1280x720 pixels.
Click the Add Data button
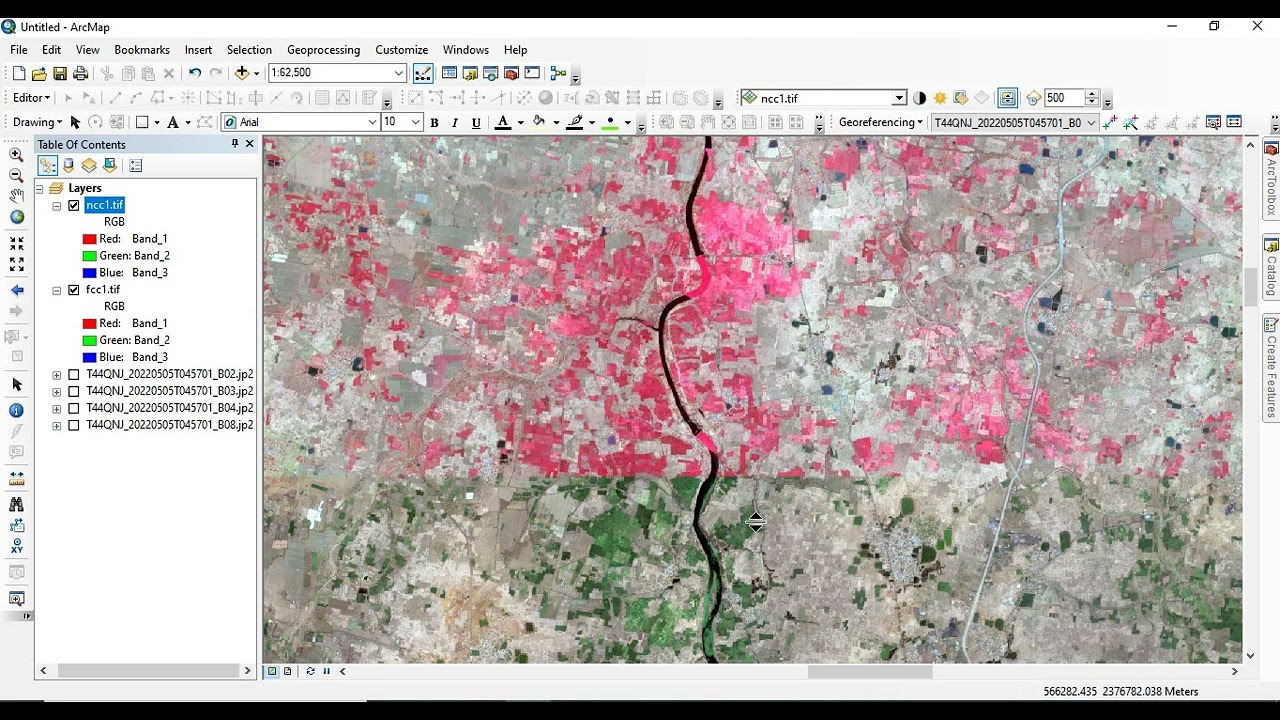(x=241, y=73)
